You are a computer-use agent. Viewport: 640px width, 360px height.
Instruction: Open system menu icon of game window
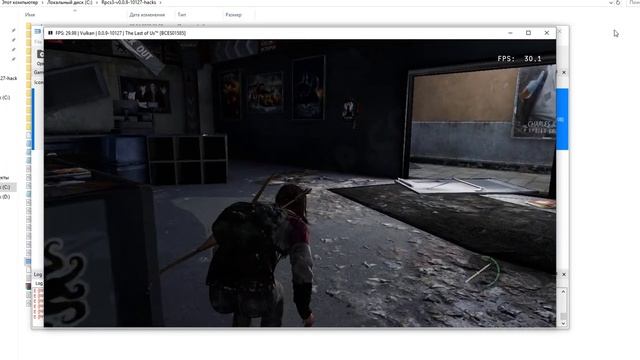pyautogui.click(x=50, y=33)
